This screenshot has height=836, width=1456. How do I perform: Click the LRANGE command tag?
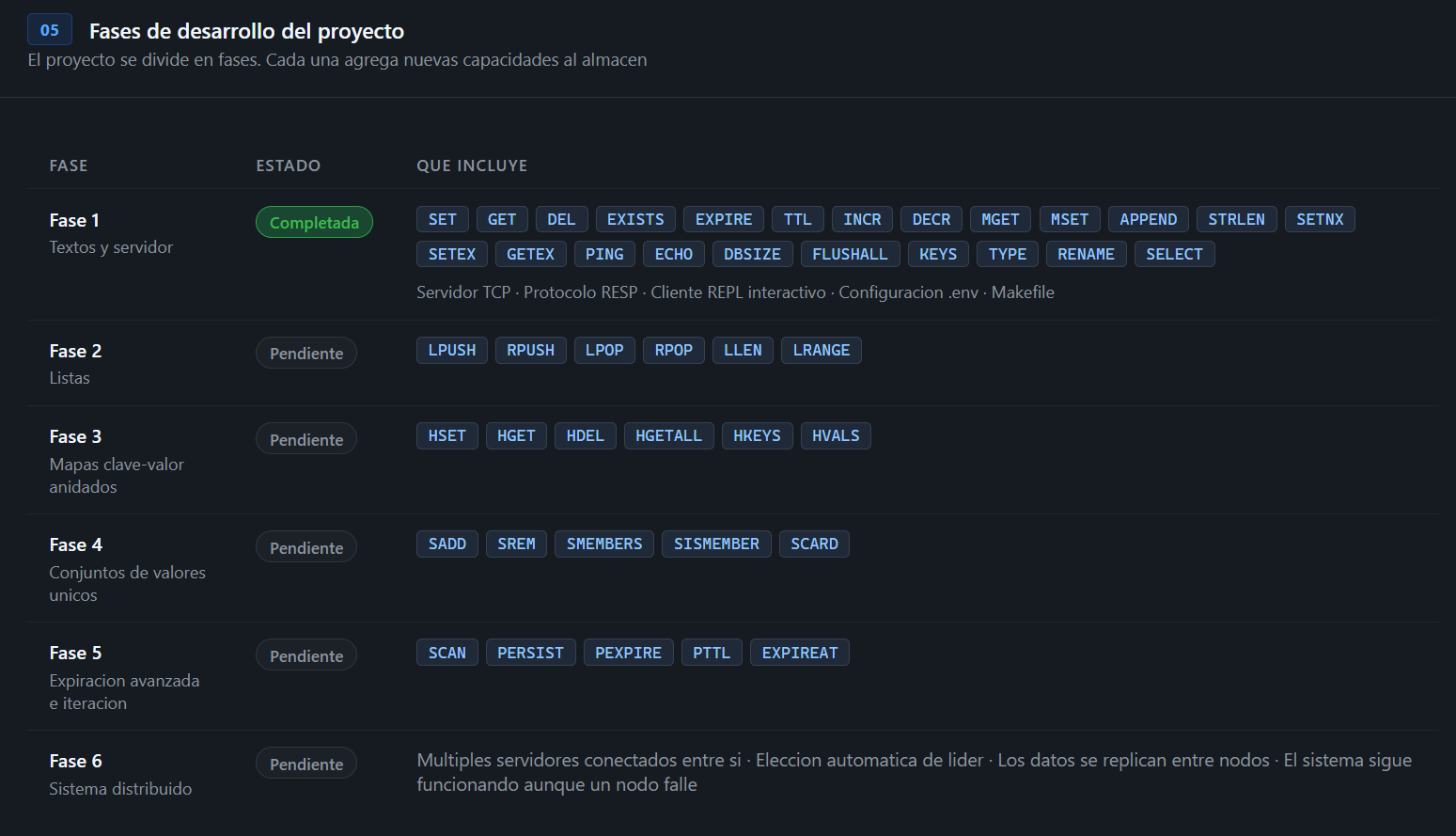tap(822, 350)
